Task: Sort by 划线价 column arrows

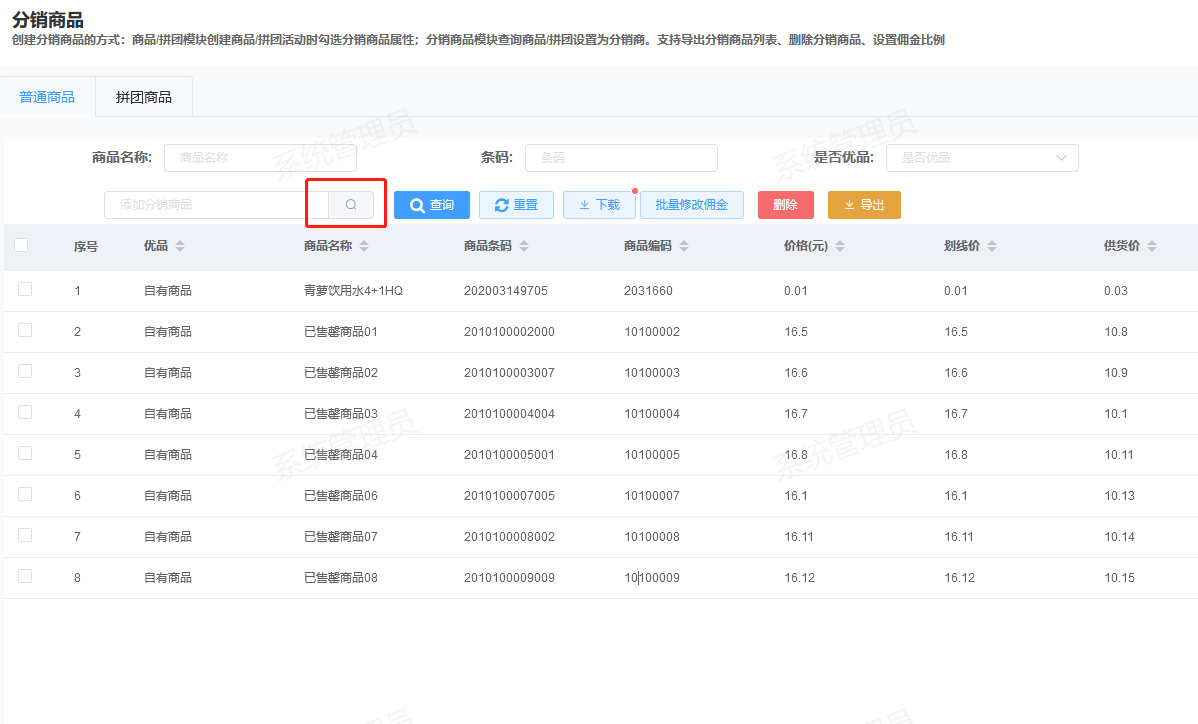Action: [992, 246]
